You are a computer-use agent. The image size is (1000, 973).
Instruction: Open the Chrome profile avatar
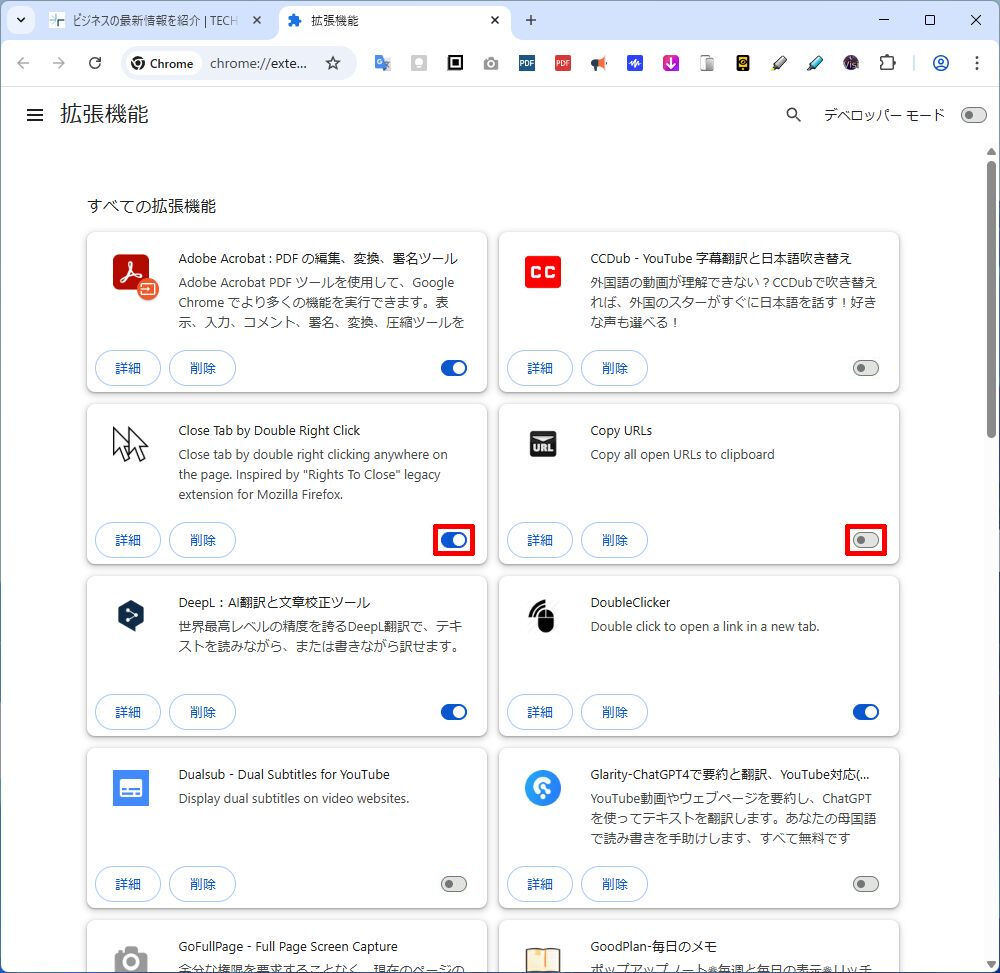pyautogui.click(x=941, y=63)
